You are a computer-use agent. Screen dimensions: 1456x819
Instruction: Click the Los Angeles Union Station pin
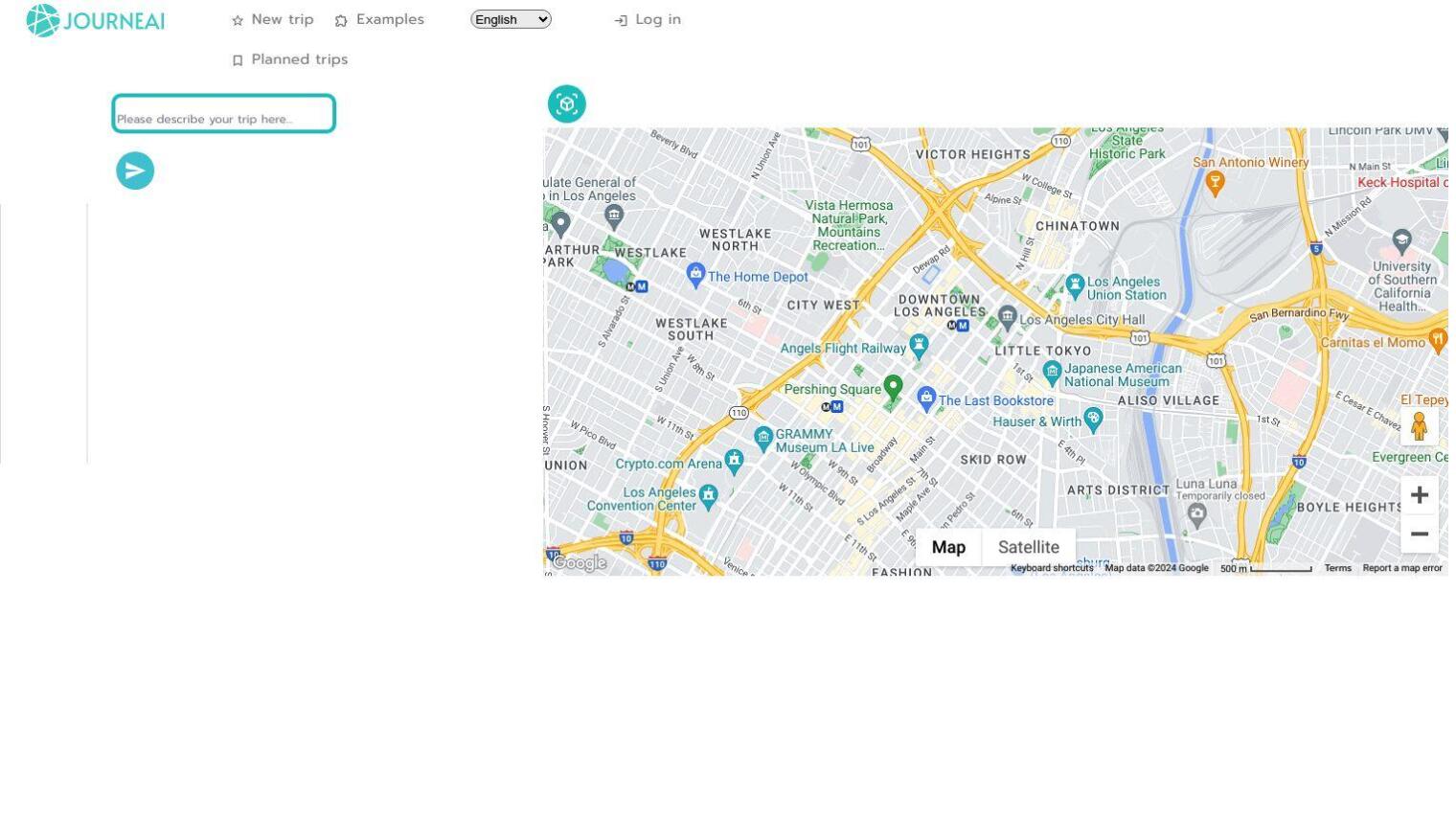(x=1075, y=284)
